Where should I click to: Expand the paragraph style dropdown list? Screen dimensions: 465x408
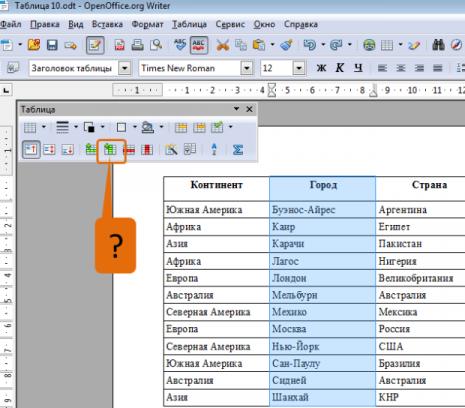(x=125, y=68)
